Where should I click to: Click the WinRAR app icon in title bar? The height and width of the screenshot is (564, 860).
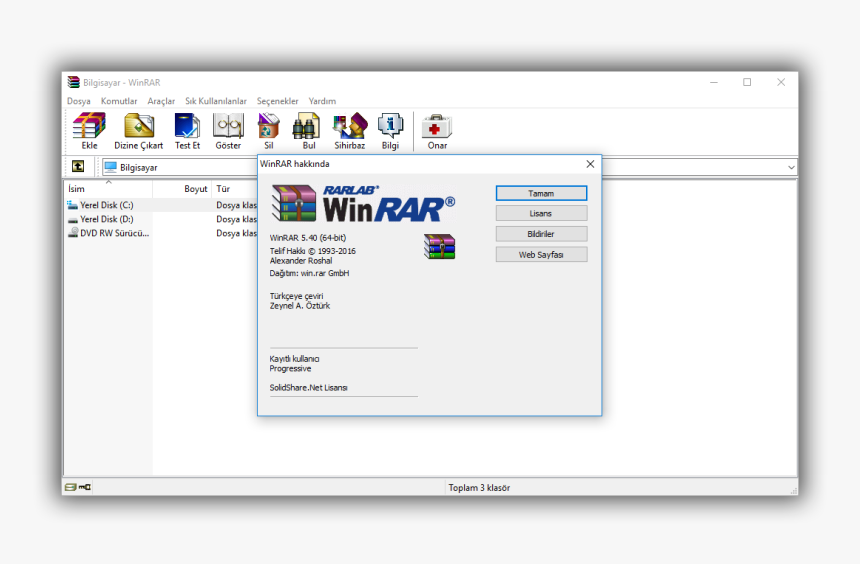73,82
